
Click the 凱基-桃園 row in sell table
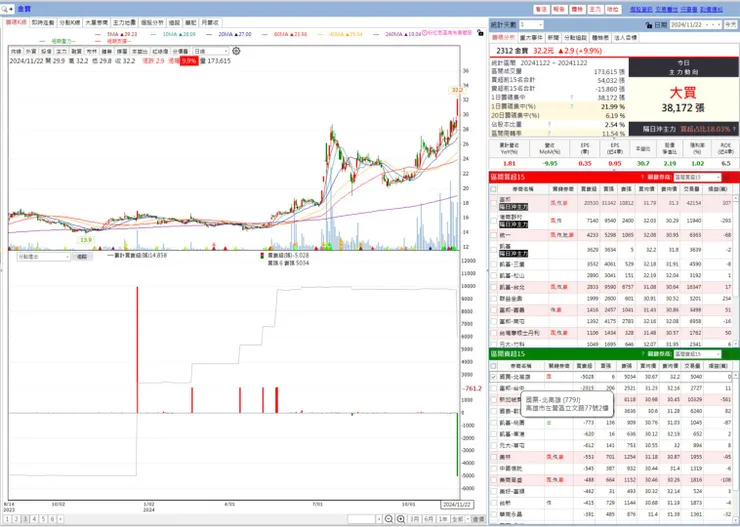[611, 423]
